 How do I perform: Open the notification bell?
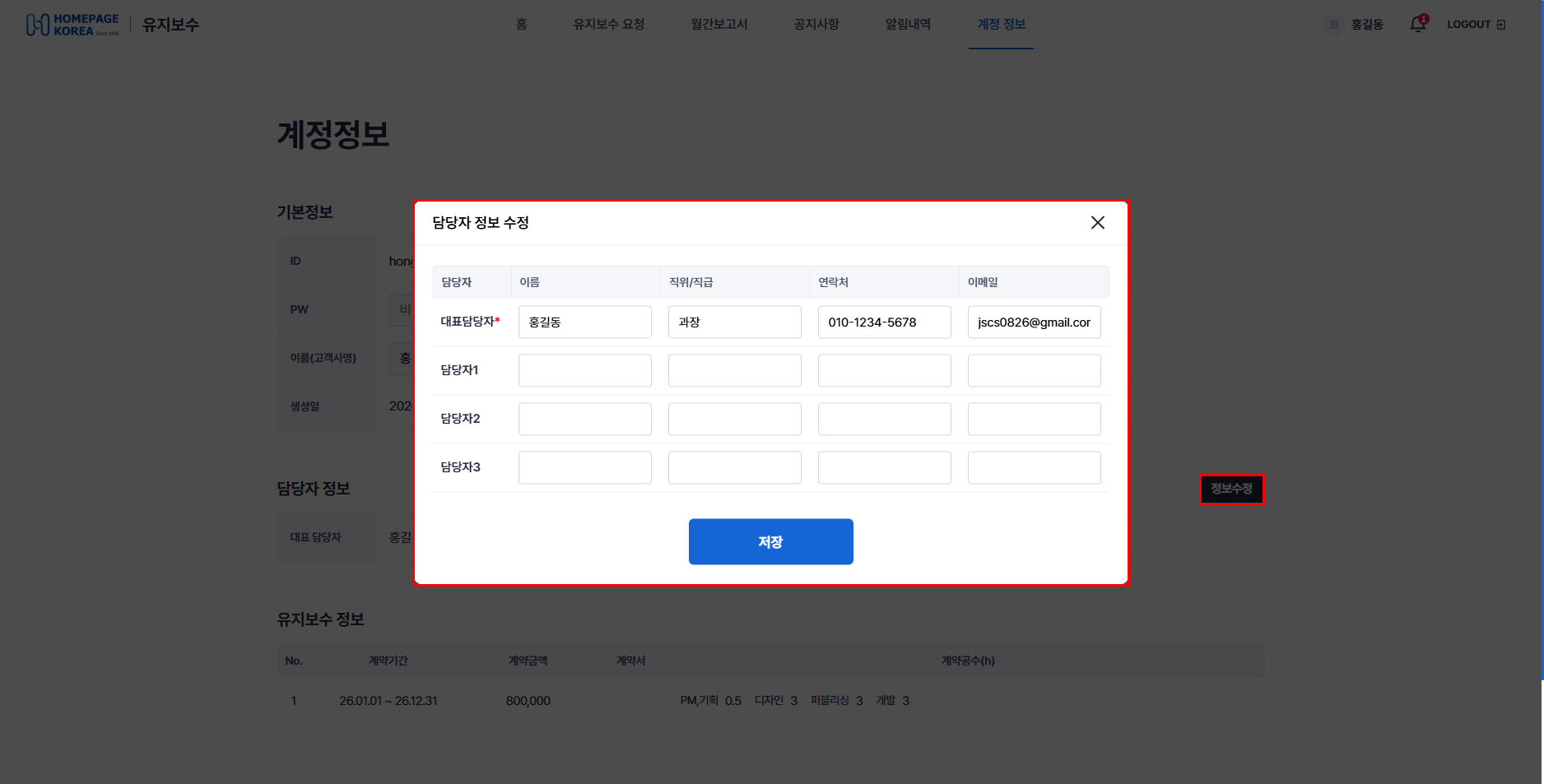1417,24
